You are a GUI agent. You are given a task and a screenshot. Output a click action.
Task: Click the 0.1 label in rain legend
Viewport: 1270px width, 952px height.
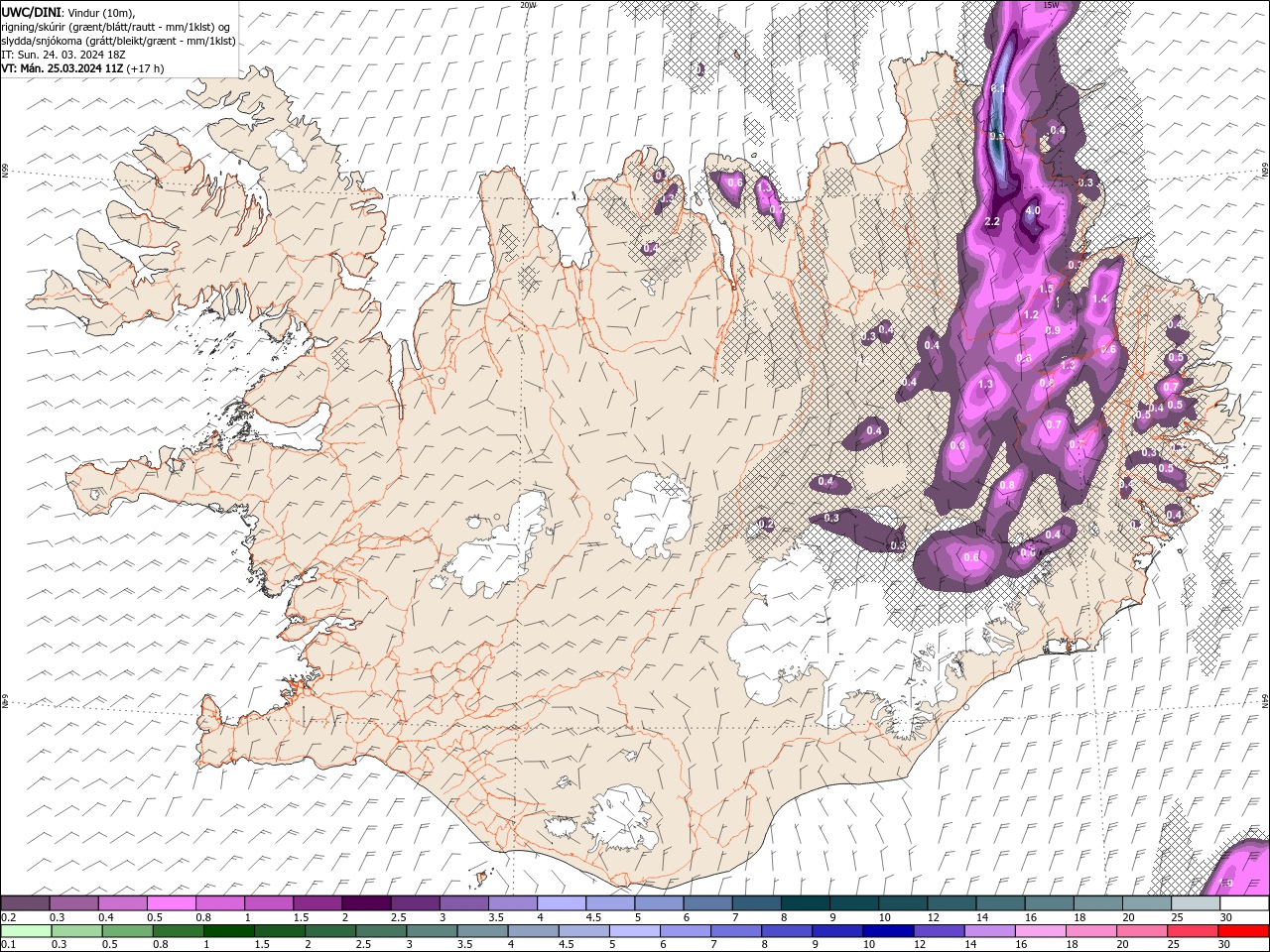pyautogui.click(x=8, y=945)
